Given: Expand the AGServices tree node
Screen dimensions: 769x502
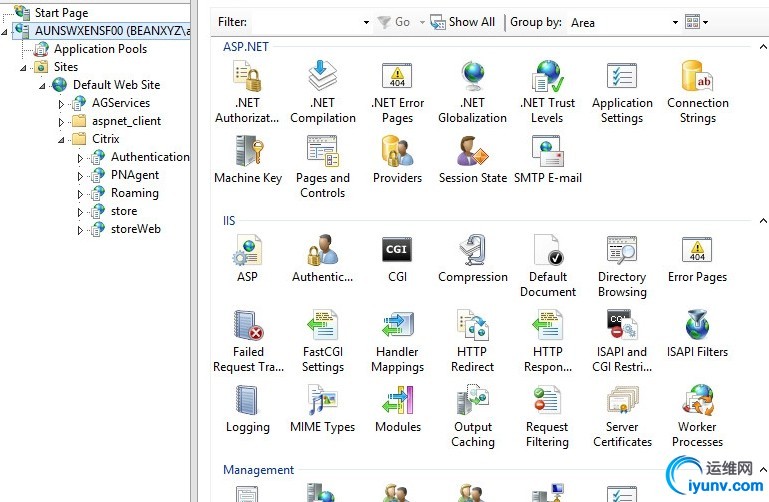Looking at the screenshot, I should [x=61, y=104].
